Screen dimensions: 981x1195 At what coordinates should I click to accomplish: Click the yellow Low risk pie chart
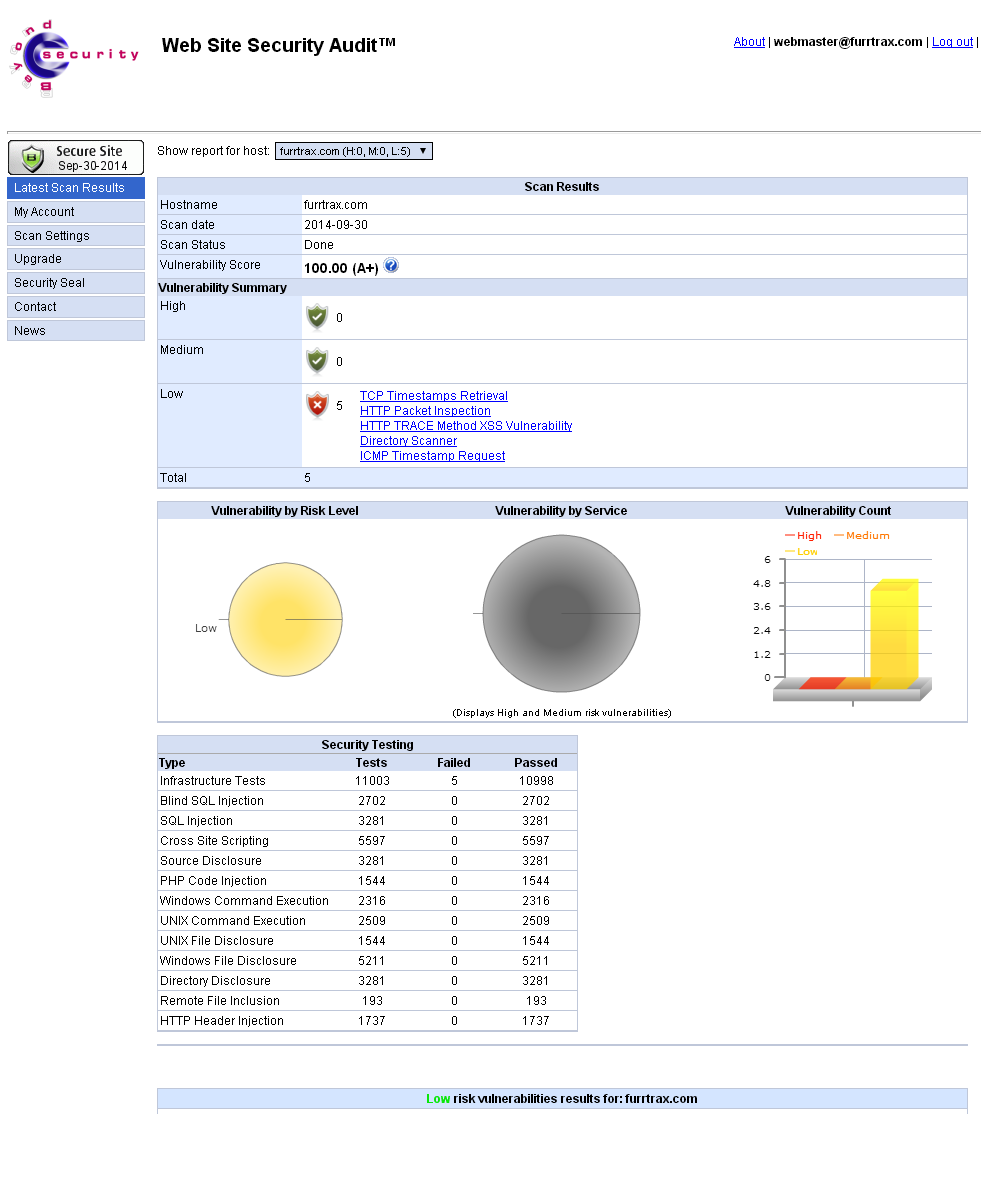pos(285,620)
